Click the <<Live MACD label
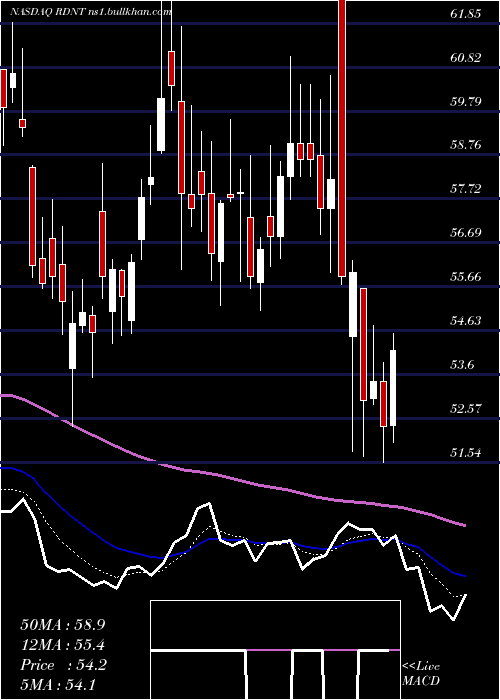500x700 pixels. pyautogui.click(x=421, y=673)
